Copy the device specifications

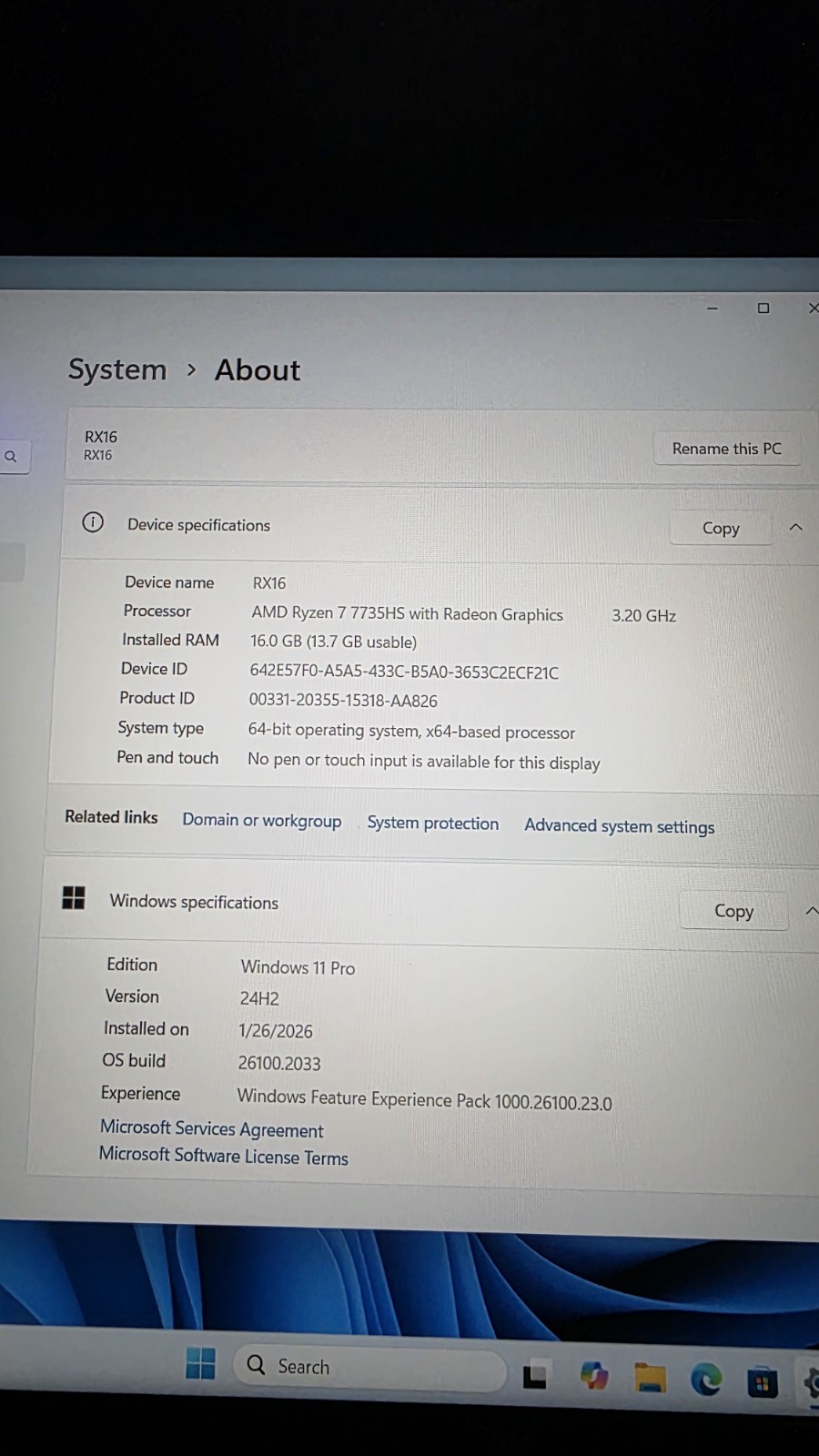pyautogui.click(x=721, y=528)
